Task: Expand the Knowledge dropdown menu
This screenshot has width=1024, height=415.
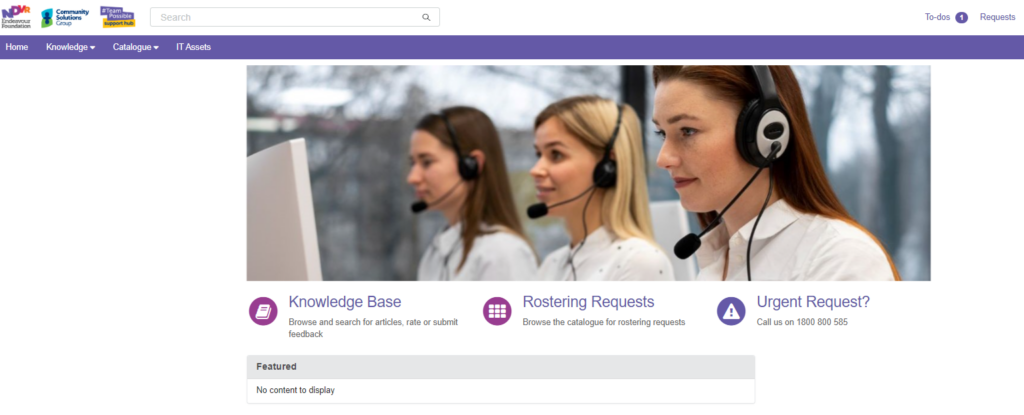Action: click(70, 47)
